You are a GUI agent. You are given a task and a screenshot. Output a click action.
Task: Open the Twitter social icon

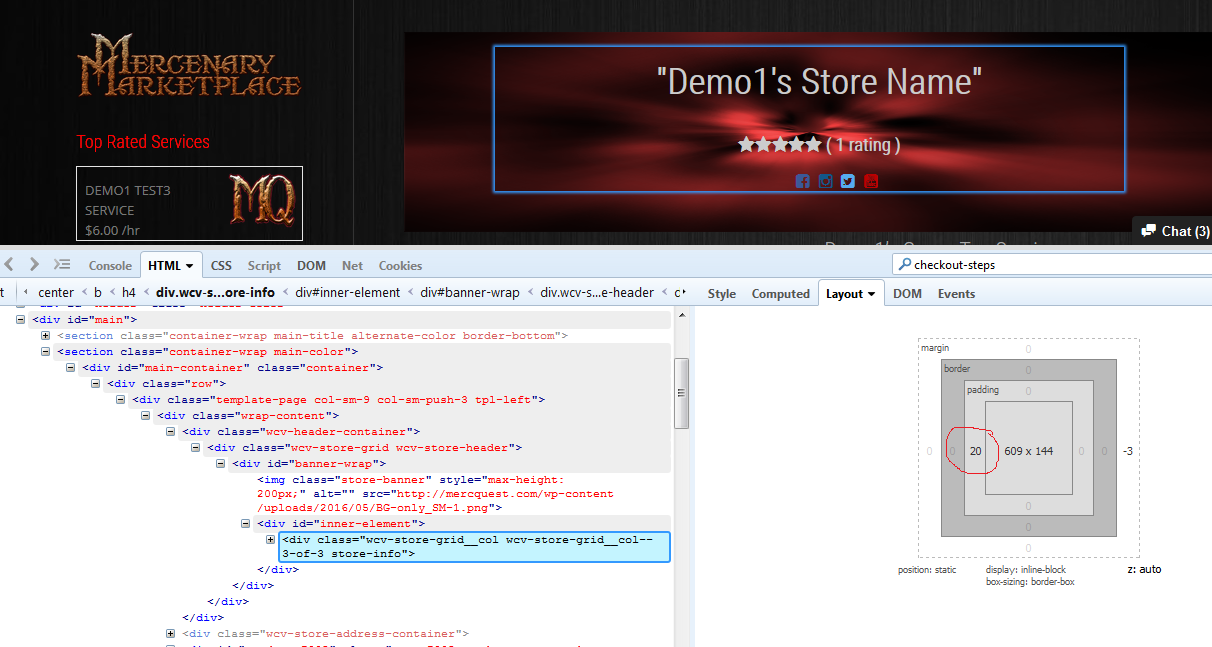pos(848,181)
